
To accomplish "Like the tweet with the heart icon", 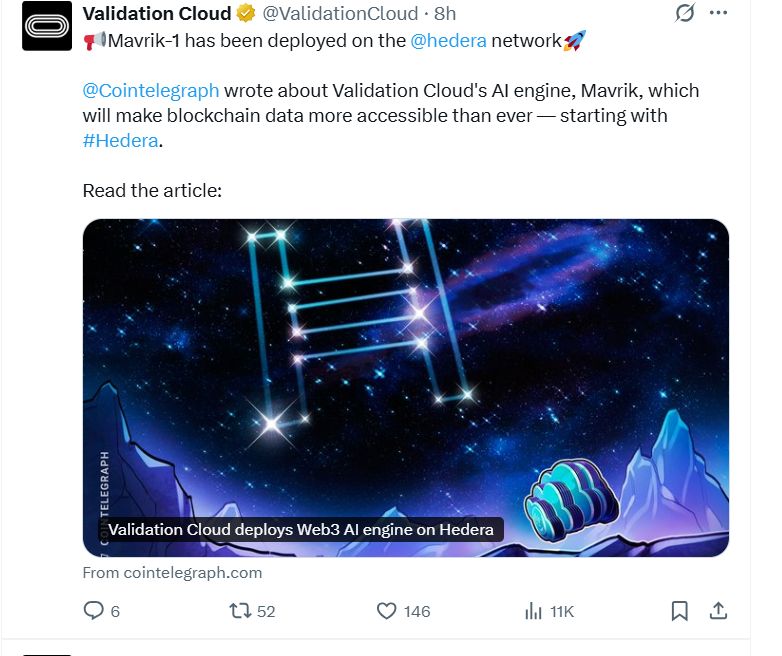I will (386, 610).
